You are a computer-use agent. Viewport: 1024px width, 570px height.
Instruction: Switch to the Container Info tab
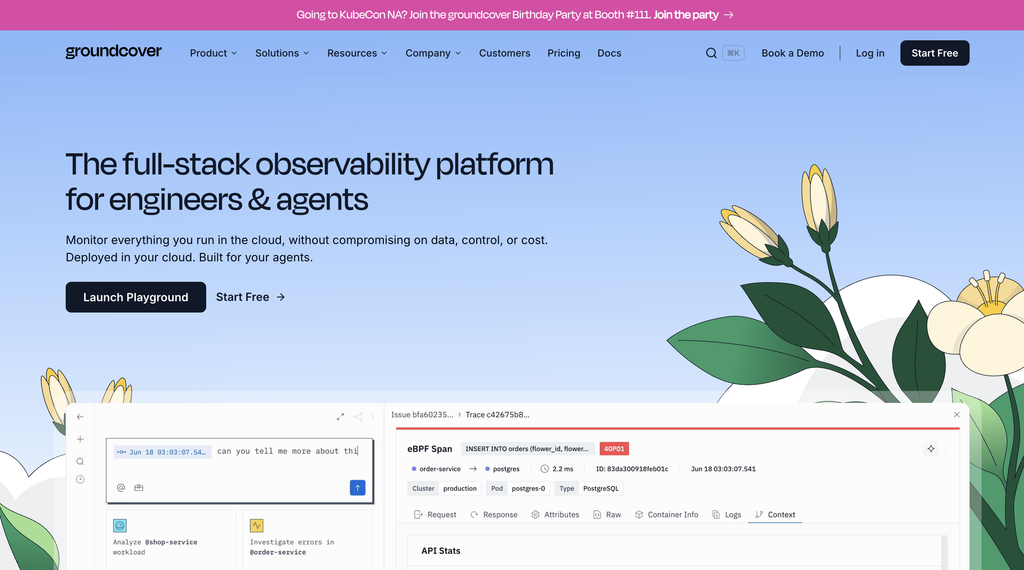pyautogui.click(x=667, y=515)
